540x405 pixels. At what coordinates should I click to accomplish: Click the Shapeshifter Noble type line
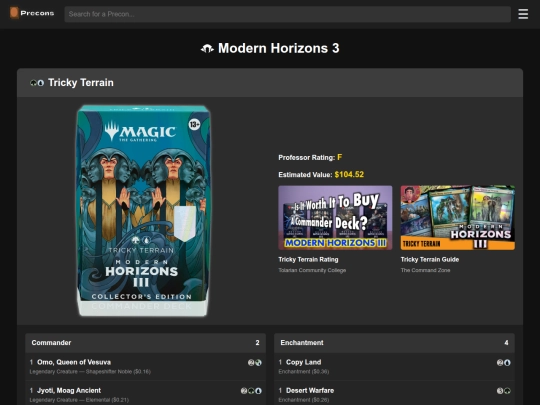tap(90, 372)
